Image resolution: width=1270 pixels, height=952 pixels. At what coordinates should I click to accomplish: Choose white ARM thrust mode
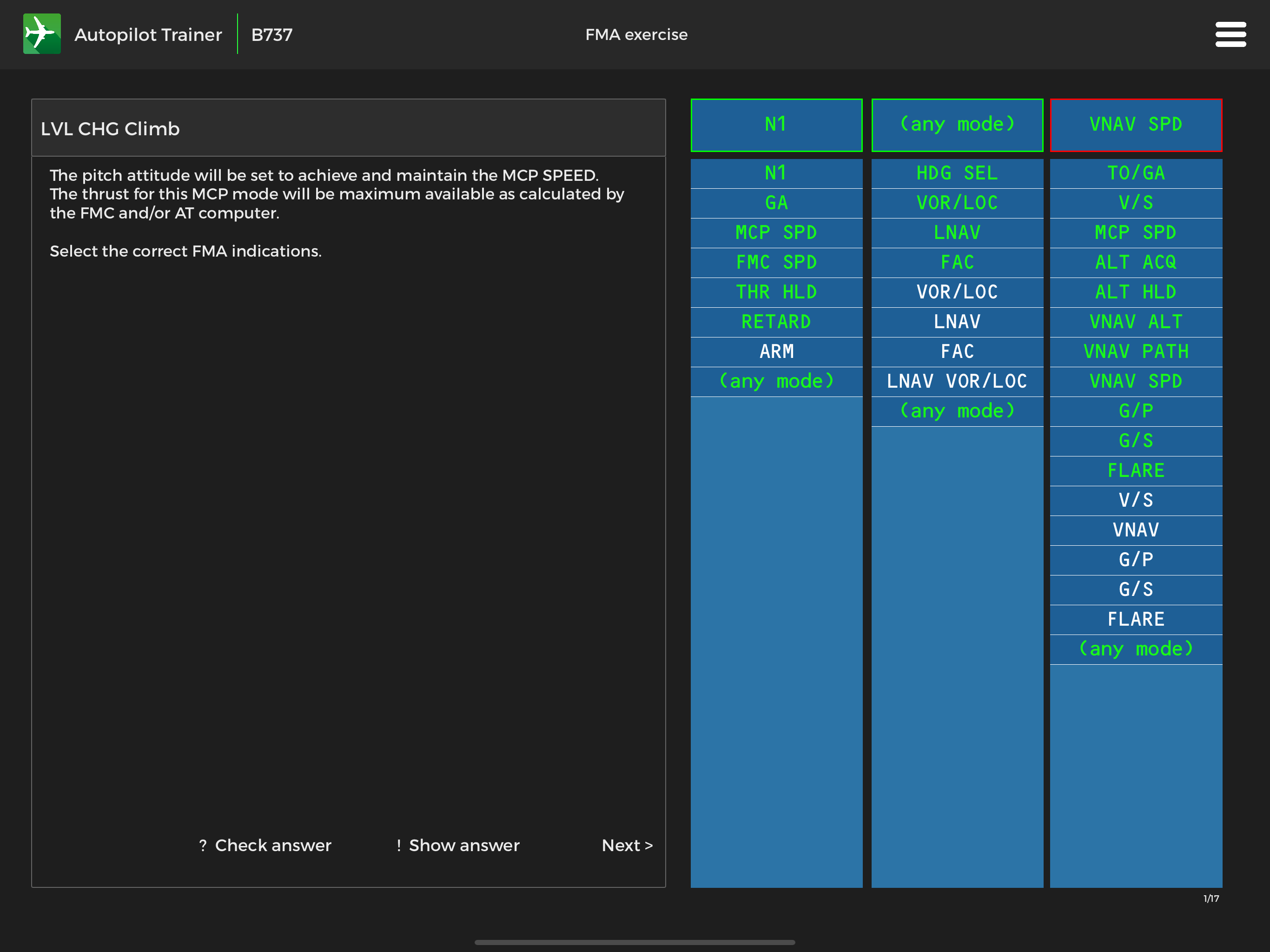[776, 352]
